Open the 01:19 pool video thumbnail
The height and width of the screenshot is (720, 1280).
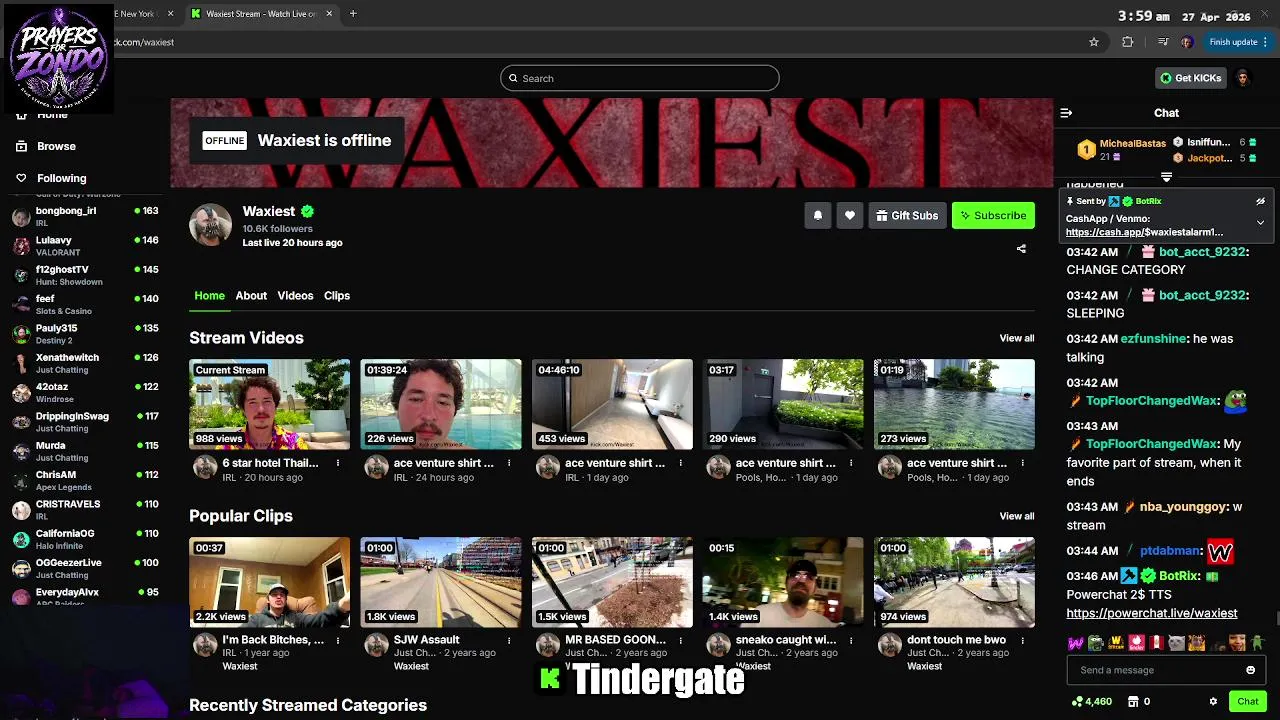tap(954, 404)
